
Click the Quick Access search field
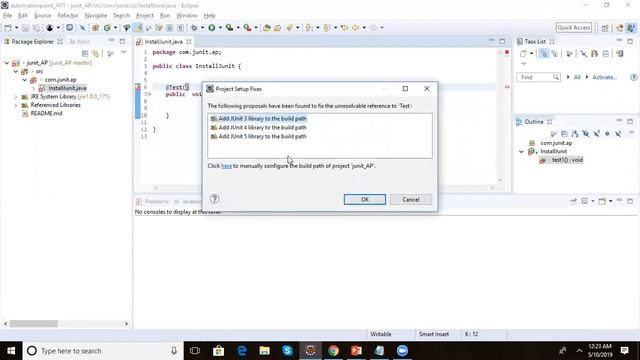click(x=573, y=28)
